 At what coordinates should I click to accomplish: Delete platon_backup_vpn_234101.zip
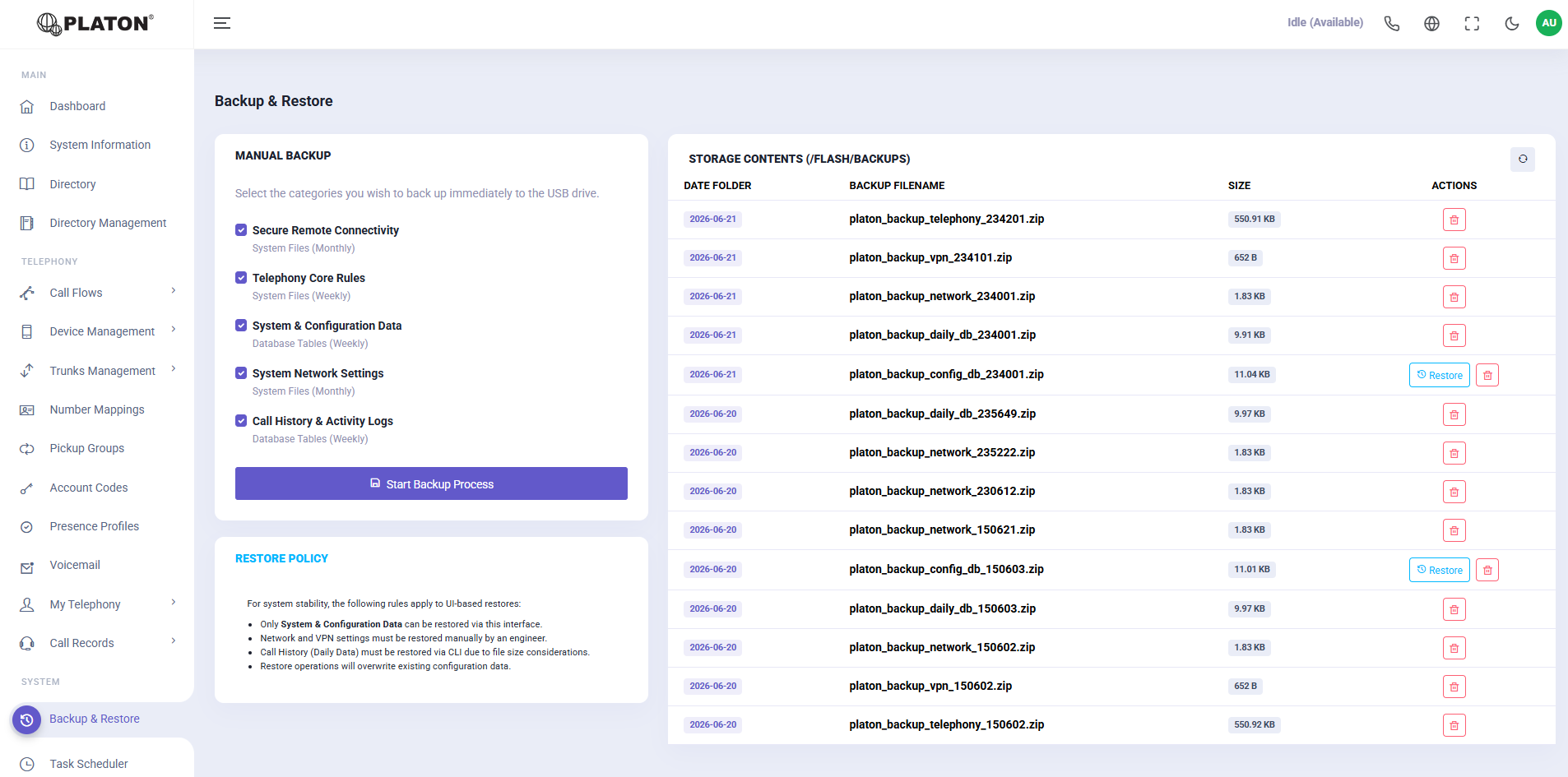(x=1454, y=258)
